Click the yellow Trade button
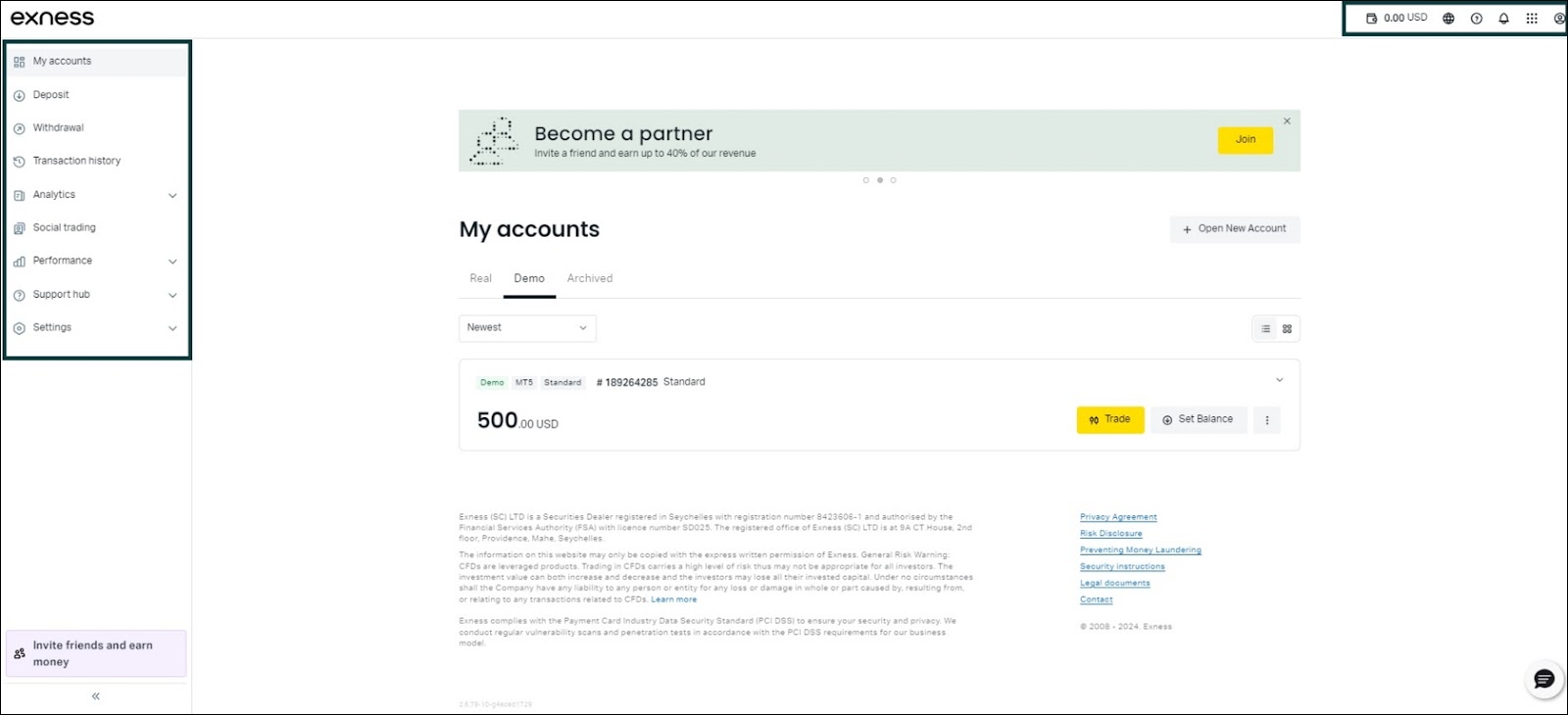The image size is (1568, 715). [x=1110, y=419]
